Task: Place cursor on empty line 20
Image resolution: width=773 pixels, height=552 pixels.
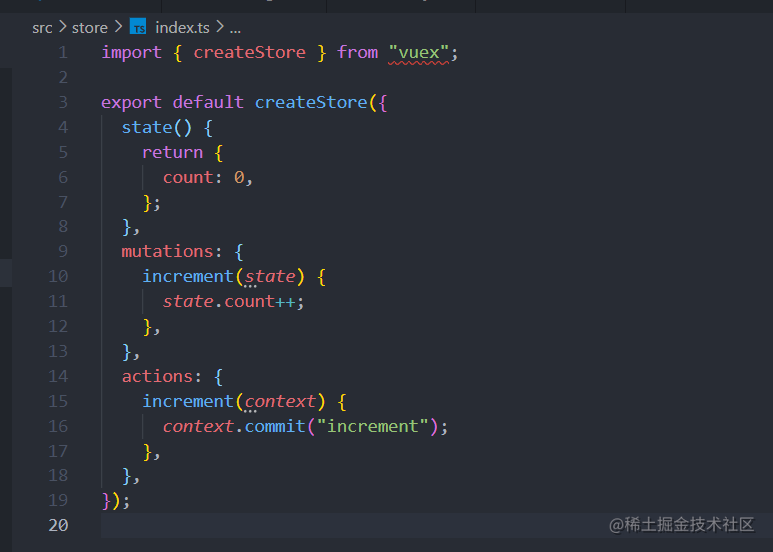Action: click(x=437, y=525)
